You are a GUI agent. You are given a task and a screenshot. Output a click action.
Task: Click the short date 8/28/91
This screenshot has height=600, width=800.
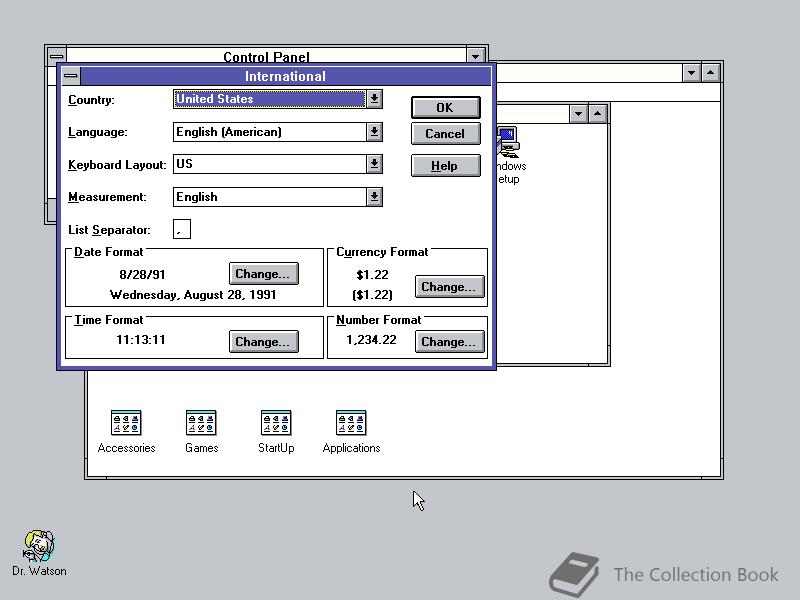(142, 274)
